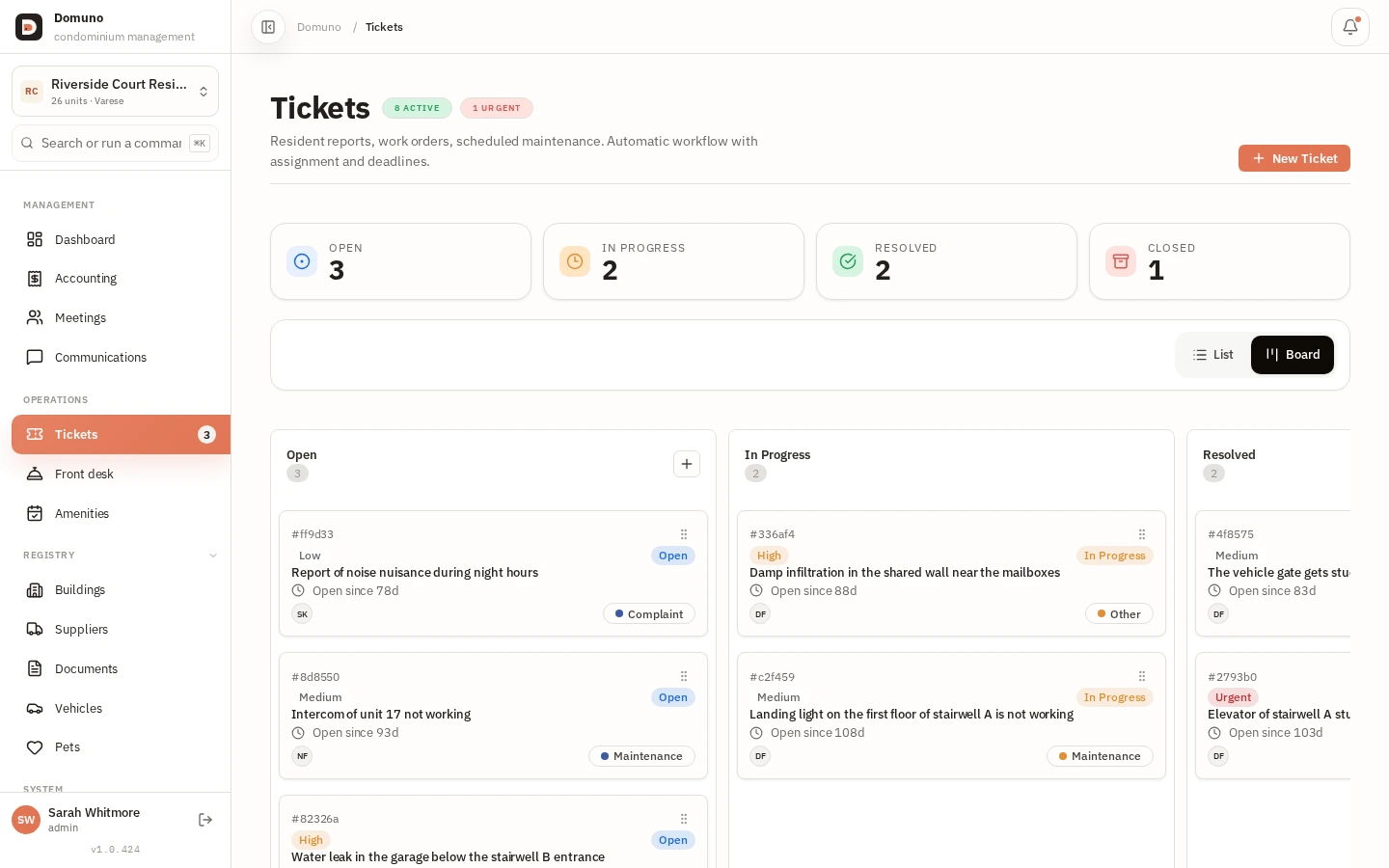Grab the drag handle on ticket #ff9d33
1389x868 pixels.
(684, 534)
